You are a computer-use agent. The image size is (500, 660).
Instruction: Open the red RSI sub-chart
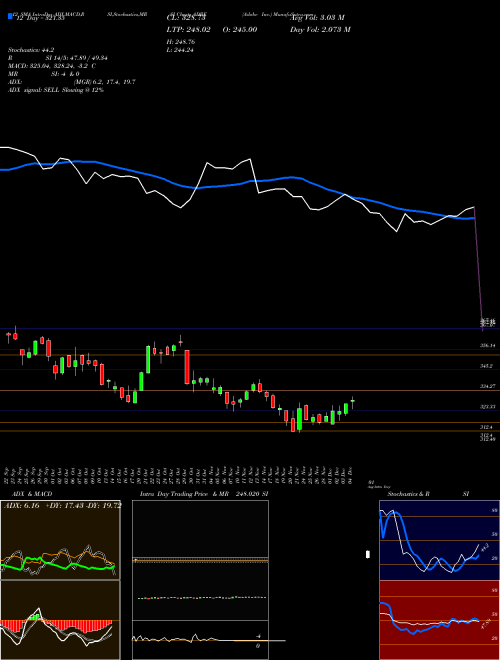(x=439, y=620)
